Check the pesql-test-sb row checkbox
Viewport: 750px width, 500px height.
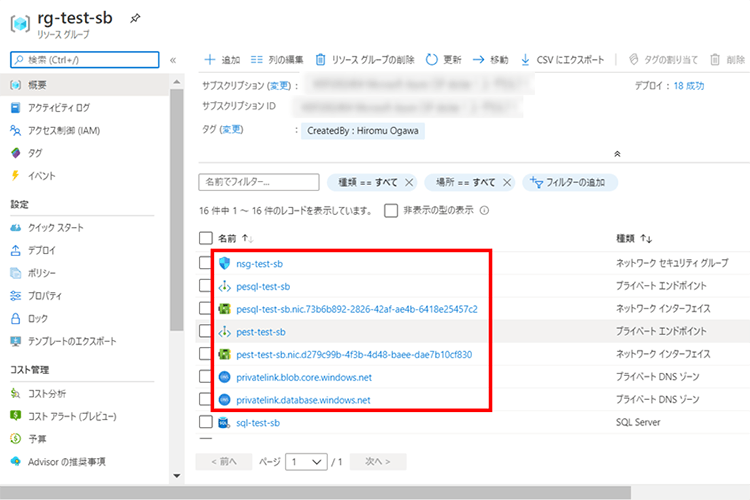(206, 286)
